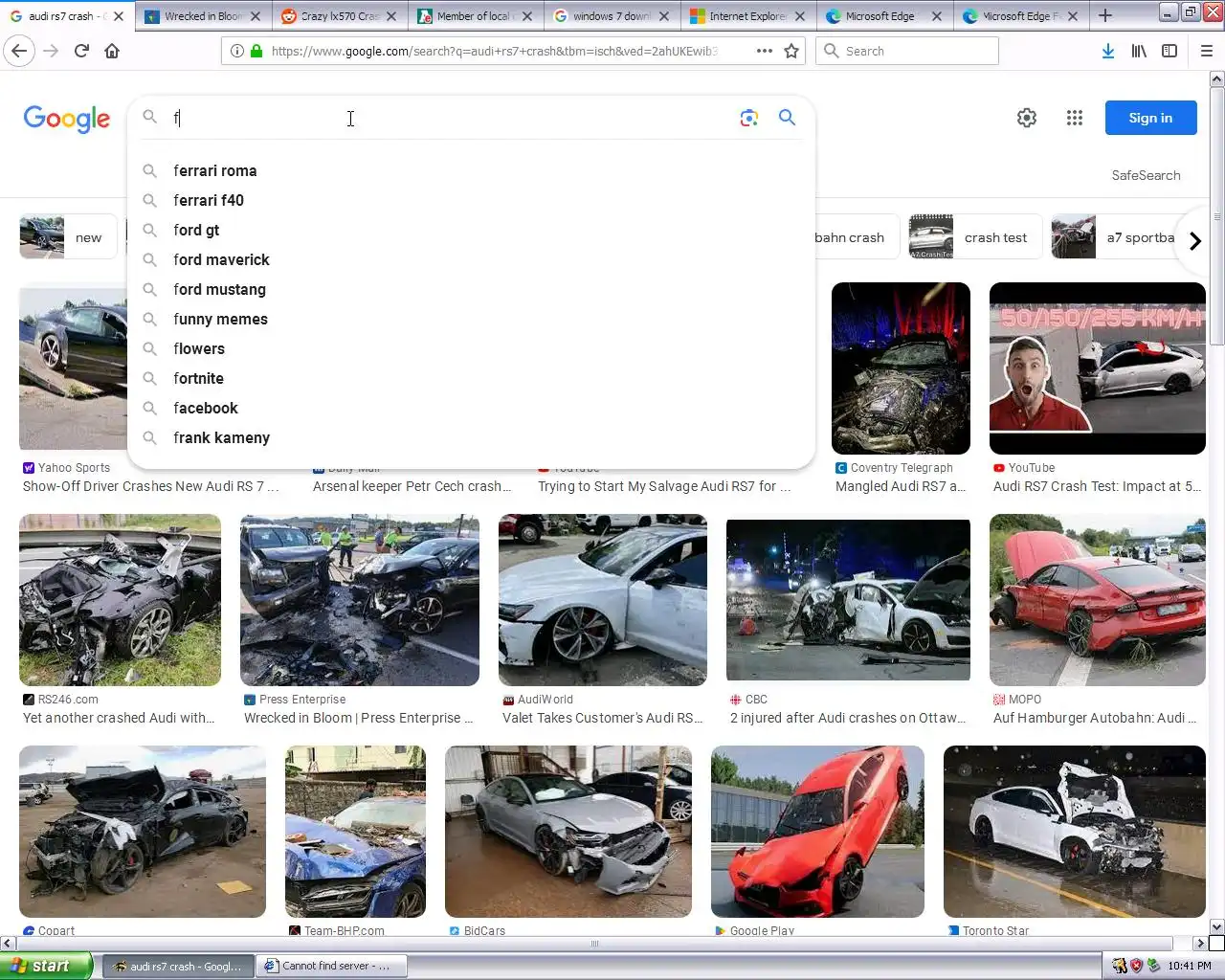
Task: Reload the current page
Action: point(81,51)
